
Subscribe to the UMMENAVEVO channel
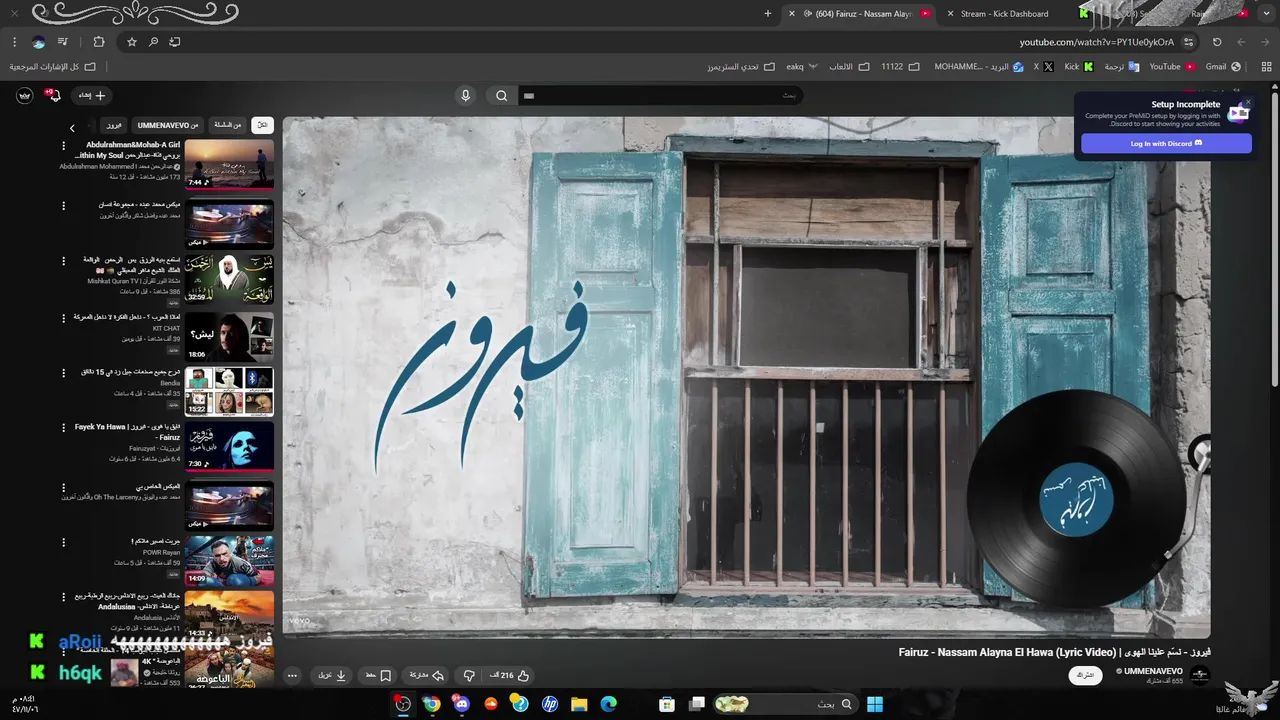tap(1086, 675)
